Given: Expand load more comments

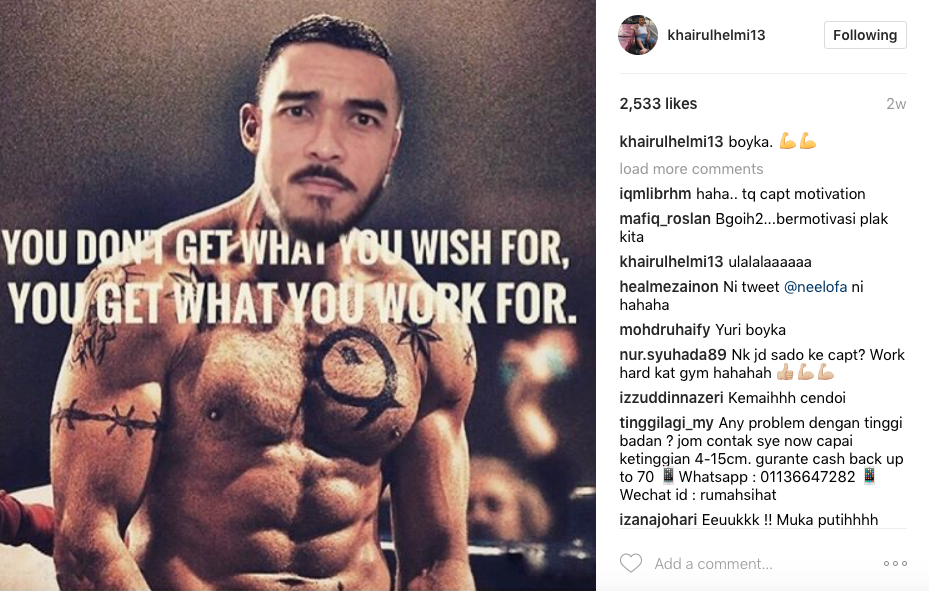Looking at the screenshot, I should (x=691, y=169).
